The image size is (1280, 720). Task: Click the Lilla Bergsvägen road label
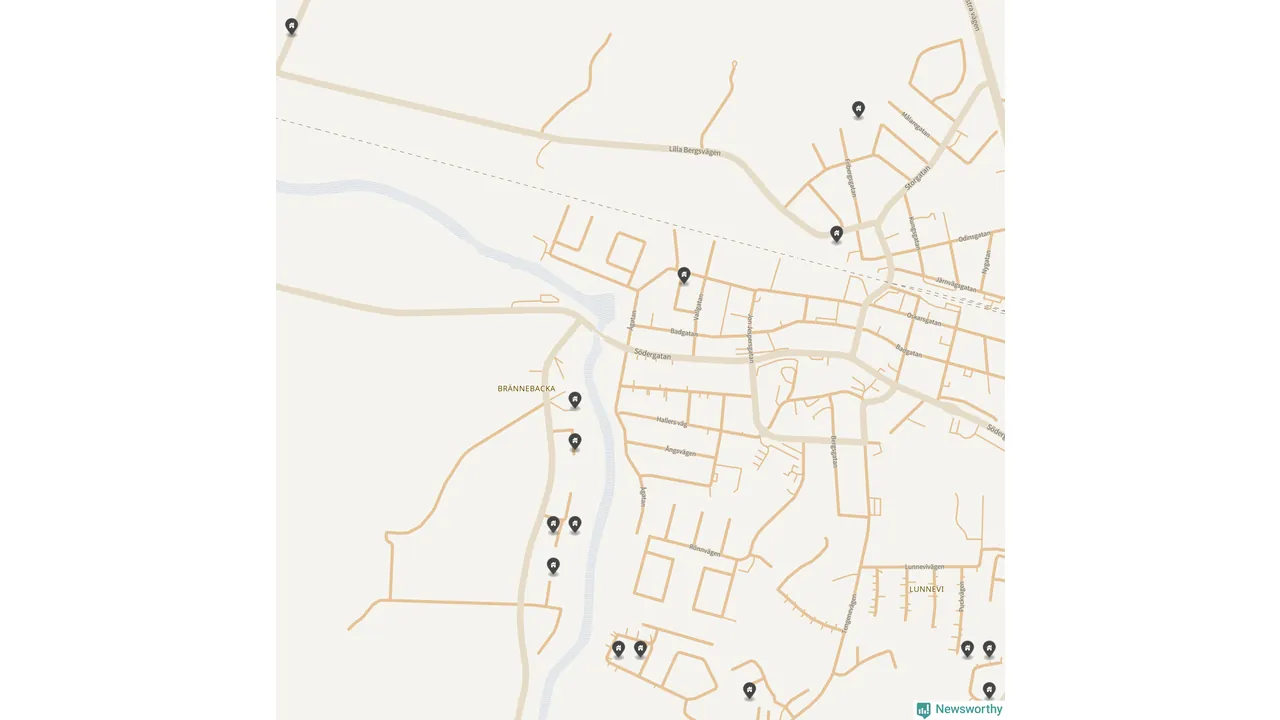coord(695,151)
